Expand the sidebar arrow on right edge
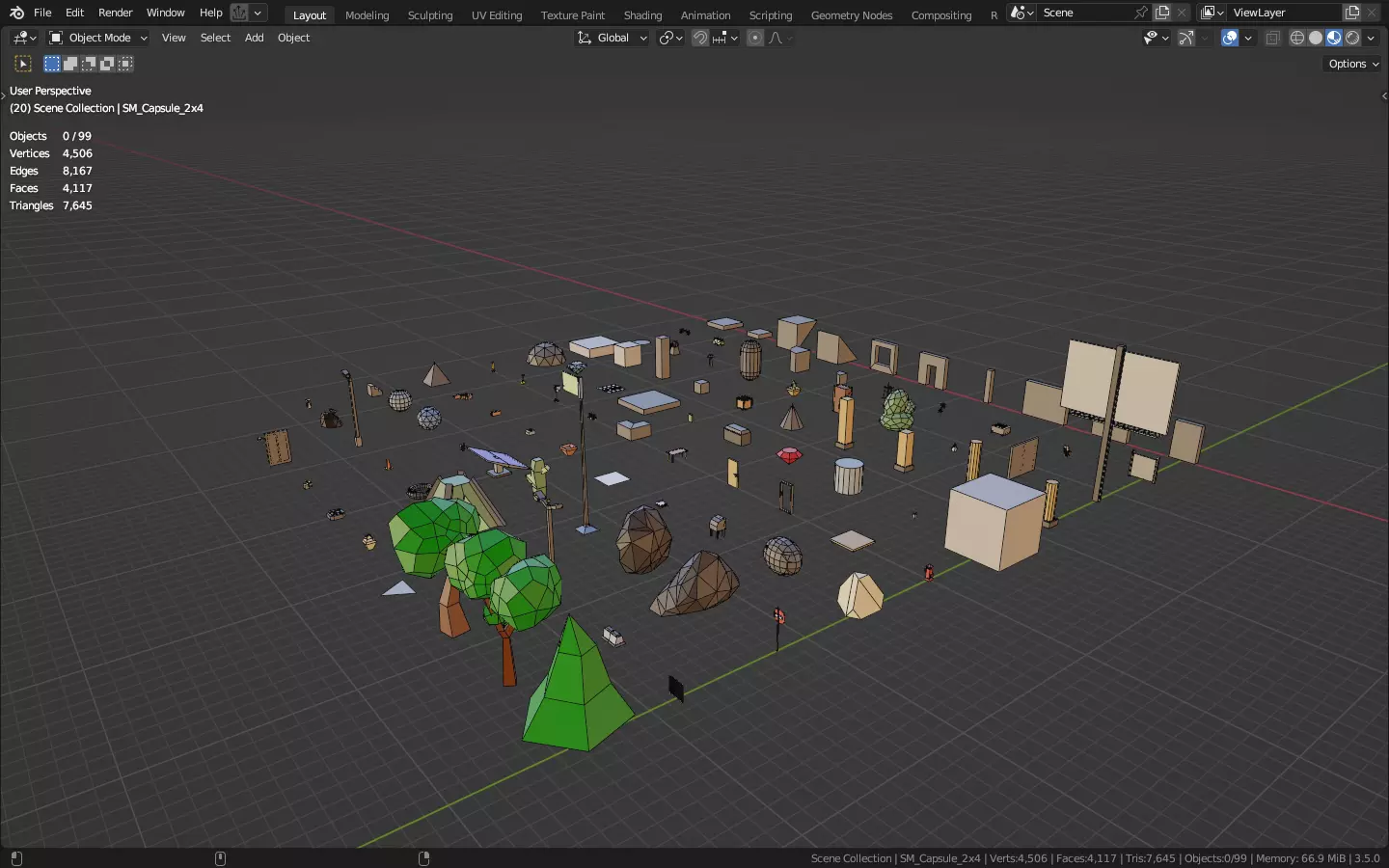Screen dimensions: 1389x868 [1384, 95]
